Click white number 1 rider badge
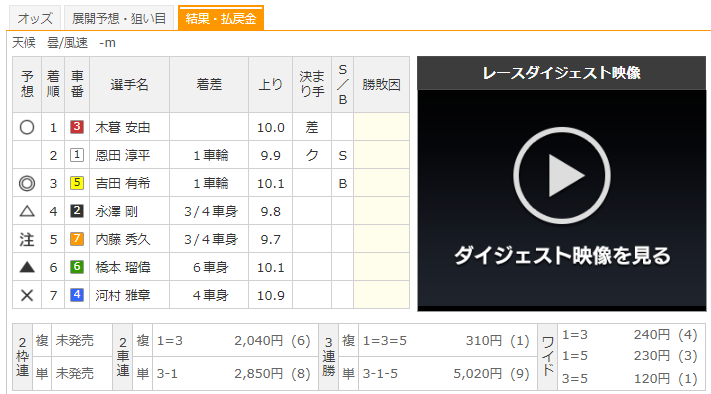The width and height of the screenshot is (711, 394). 77,155
